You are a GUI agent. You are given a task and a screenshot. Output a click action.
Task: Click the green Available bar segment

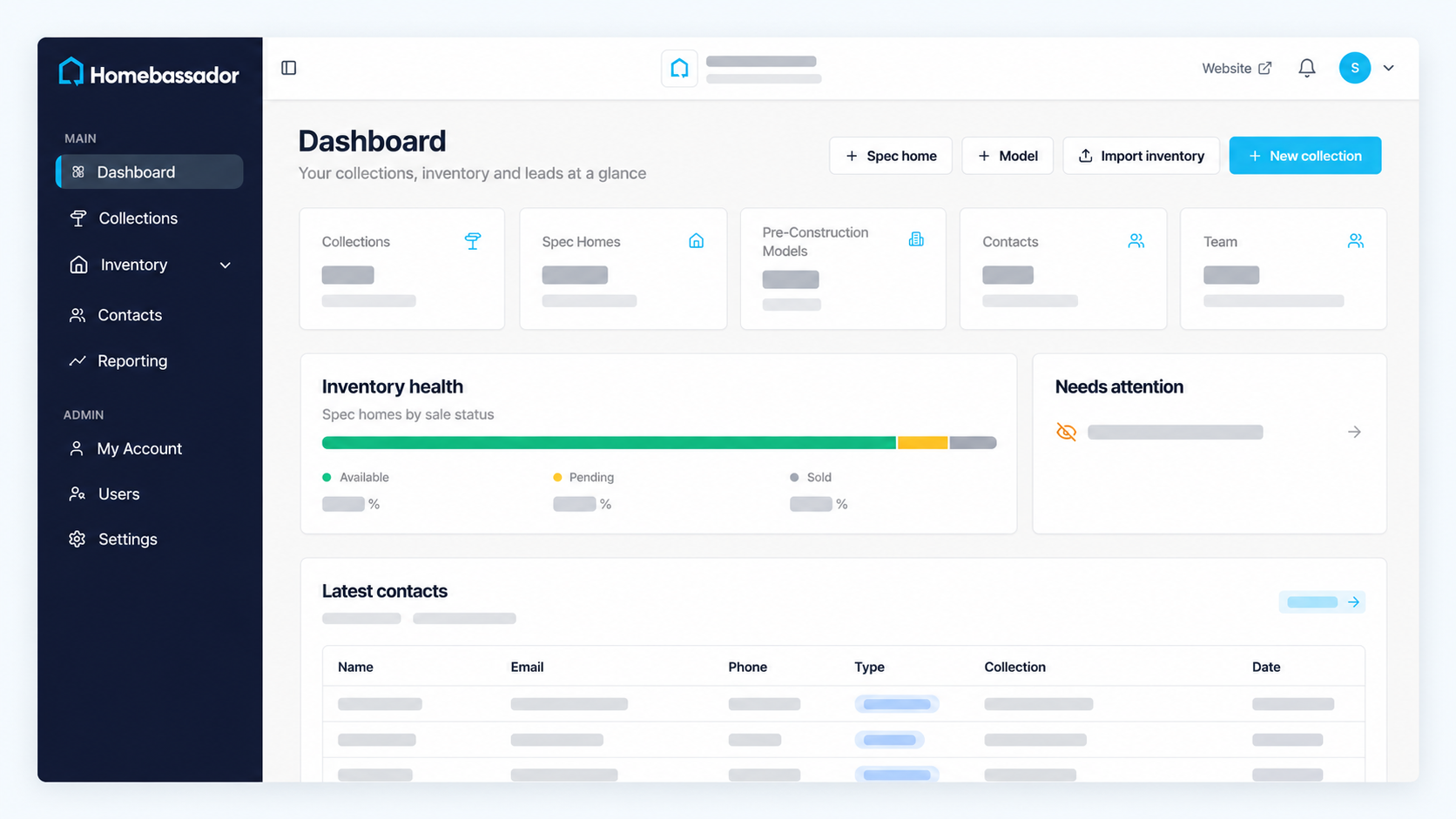point(609,443)
